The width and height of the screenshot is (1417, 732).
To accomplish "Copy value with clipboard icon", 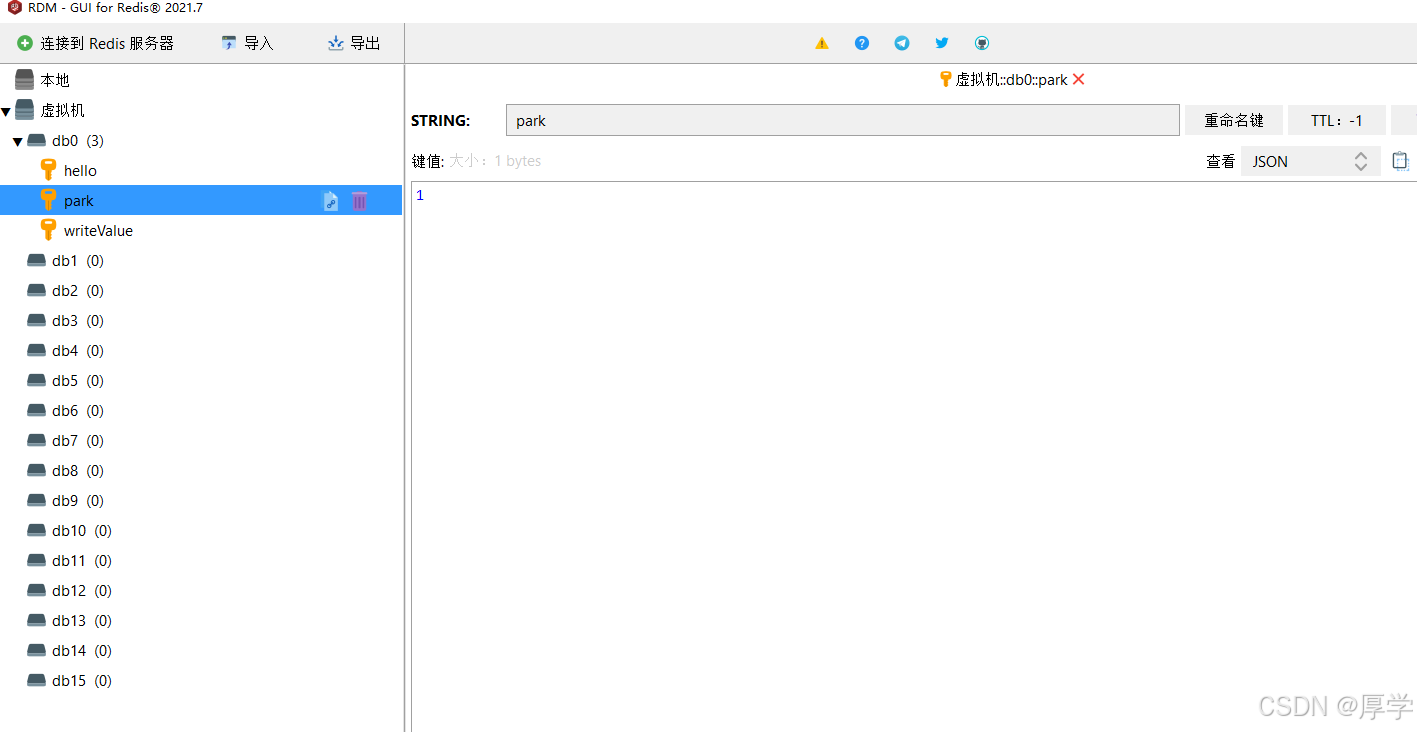I will (1400, 161).
